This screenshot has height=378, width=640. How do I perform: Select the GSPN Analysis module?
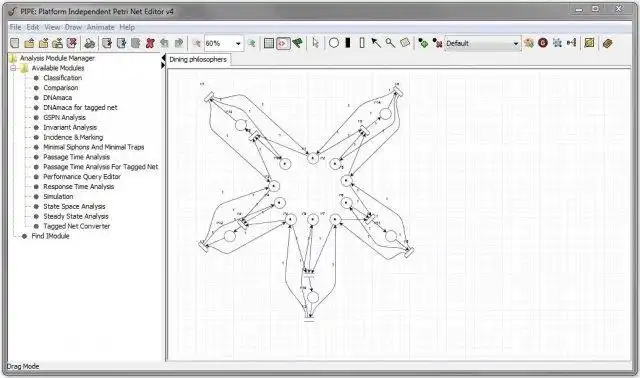click(64, 118)
